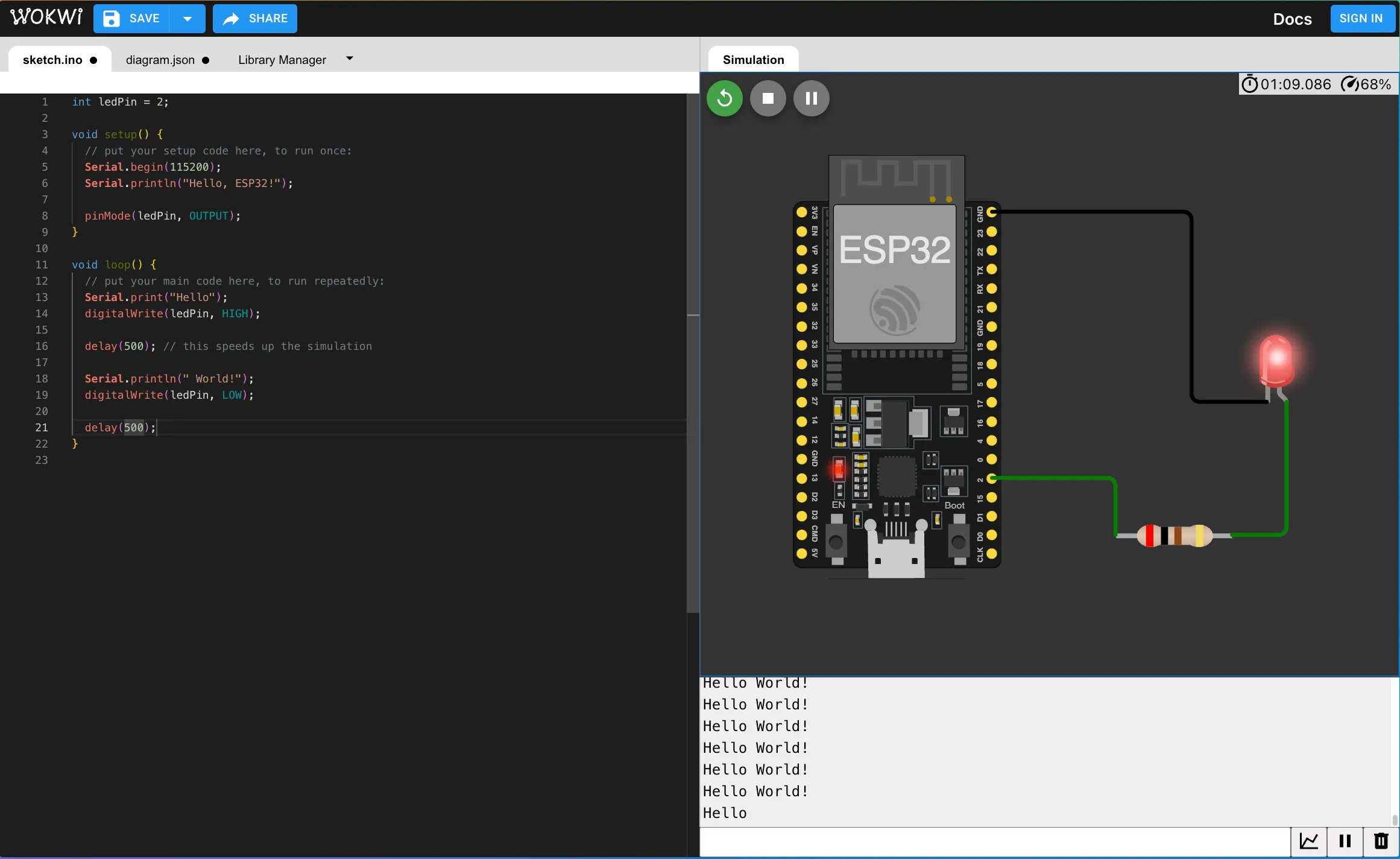Click the trash/clear icon in serial monitor
1400x859 pixels.
pos(1380,841)
